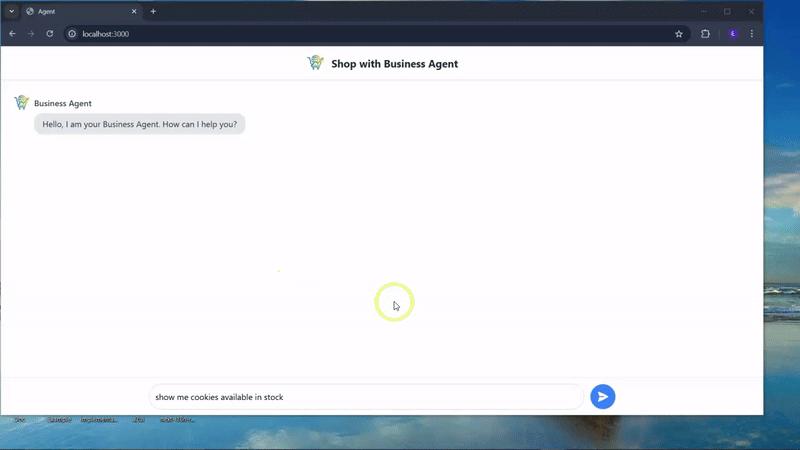Reload the page with the refresh icon

[49, 34]
